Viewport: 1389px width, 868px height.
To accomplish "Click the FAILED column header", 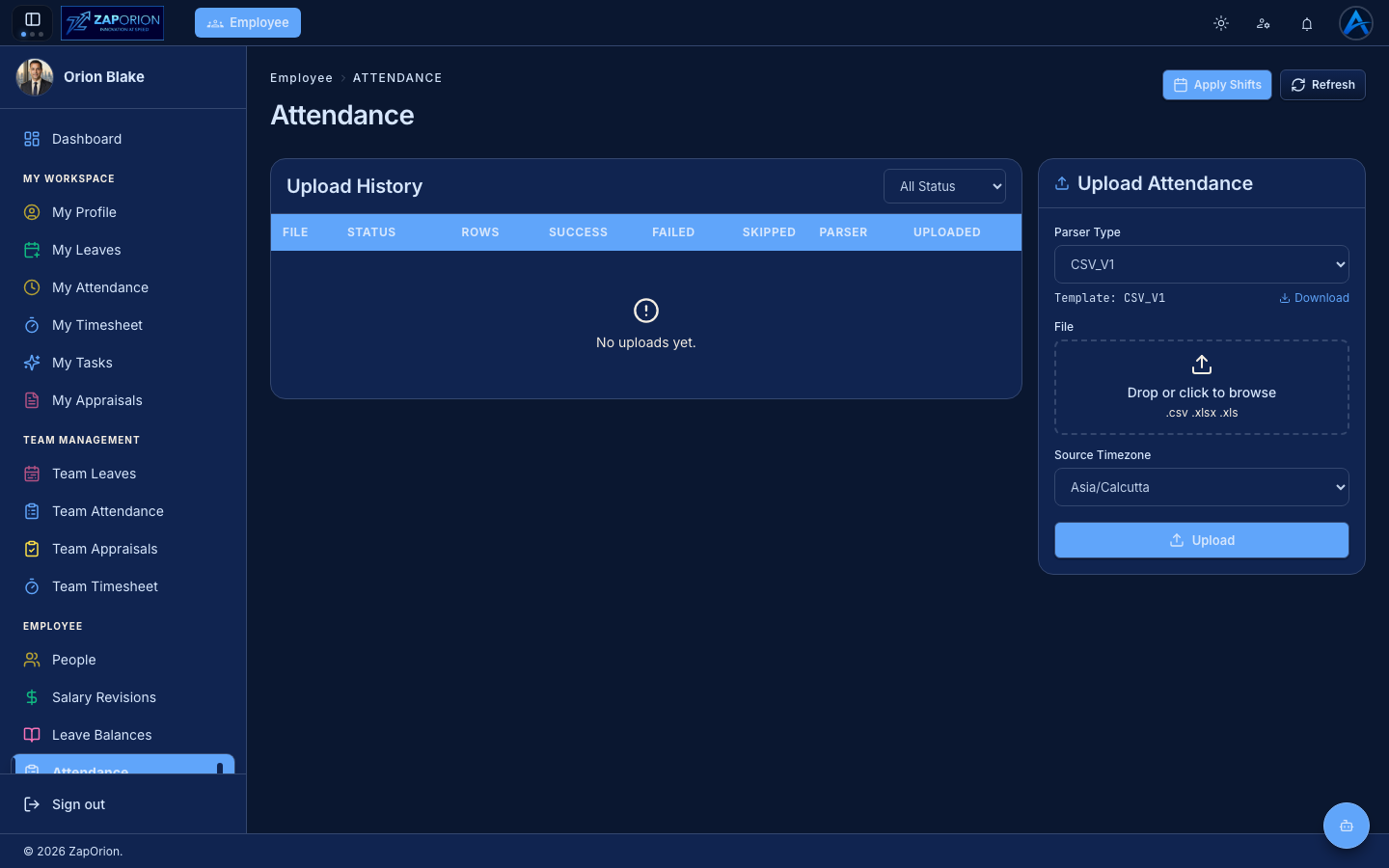I will [673, 232].
